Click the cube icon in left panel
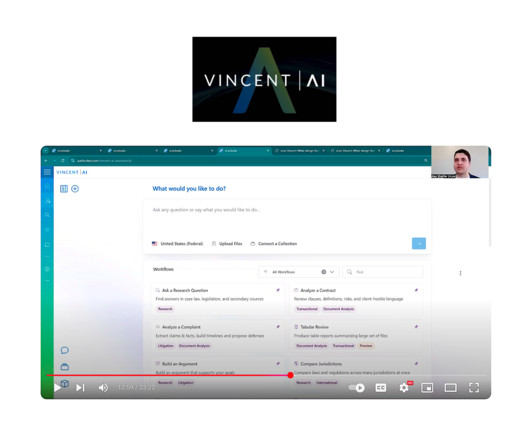The width and height of the screenshot is (530, 442). 65,383
